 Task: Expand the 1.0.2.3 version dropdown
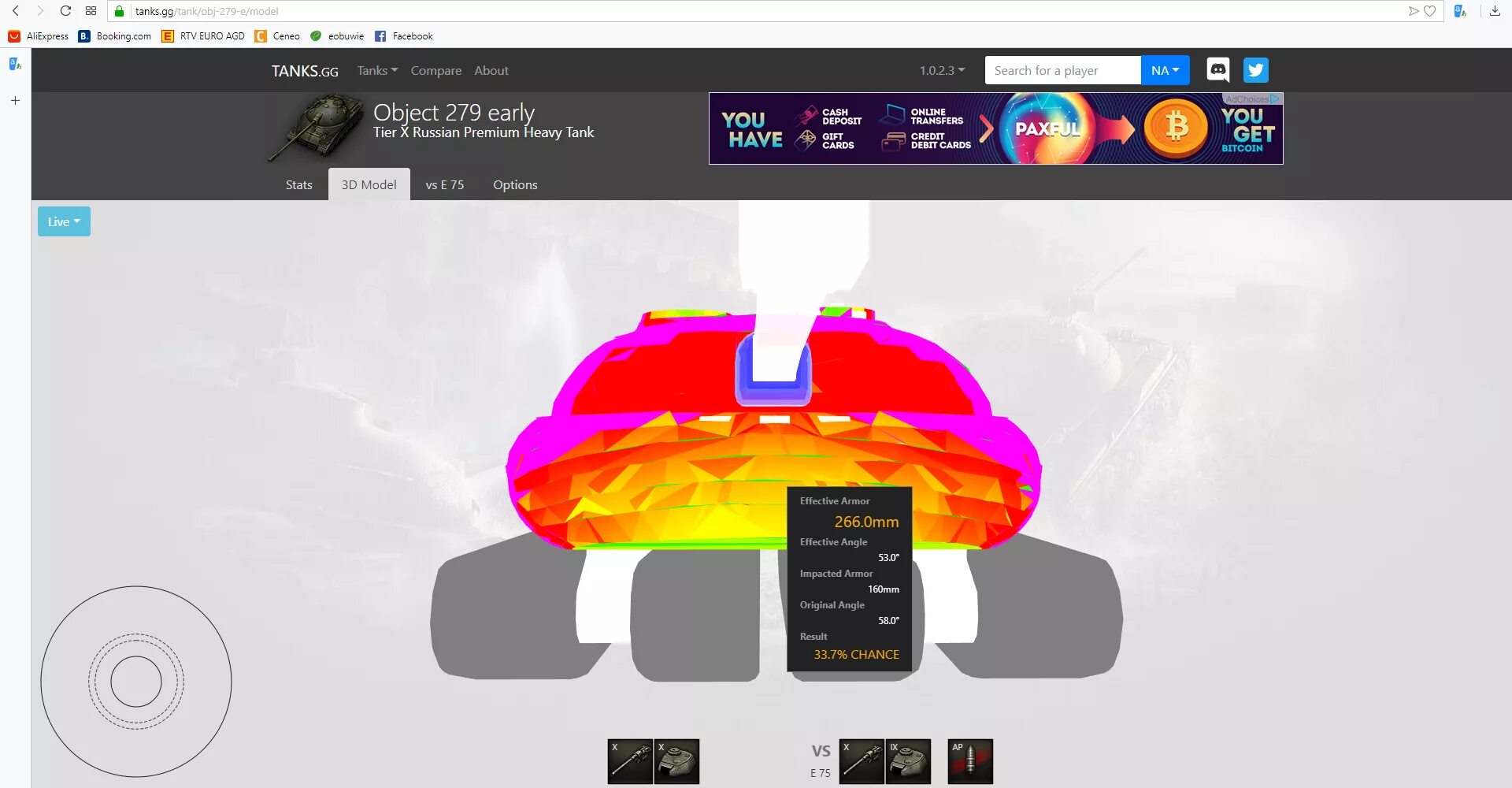(x=942, y=70)
